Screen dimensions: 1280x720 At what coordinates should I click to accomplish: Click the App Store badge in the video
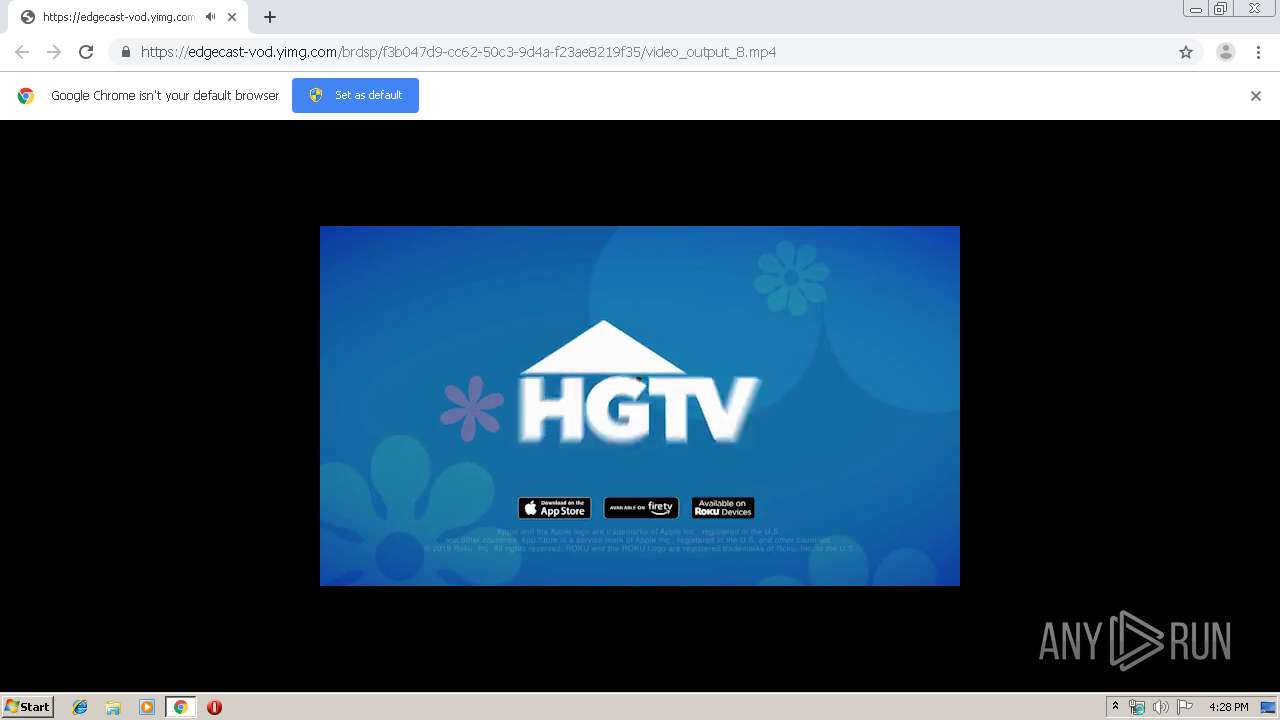[x=555, y=508]
